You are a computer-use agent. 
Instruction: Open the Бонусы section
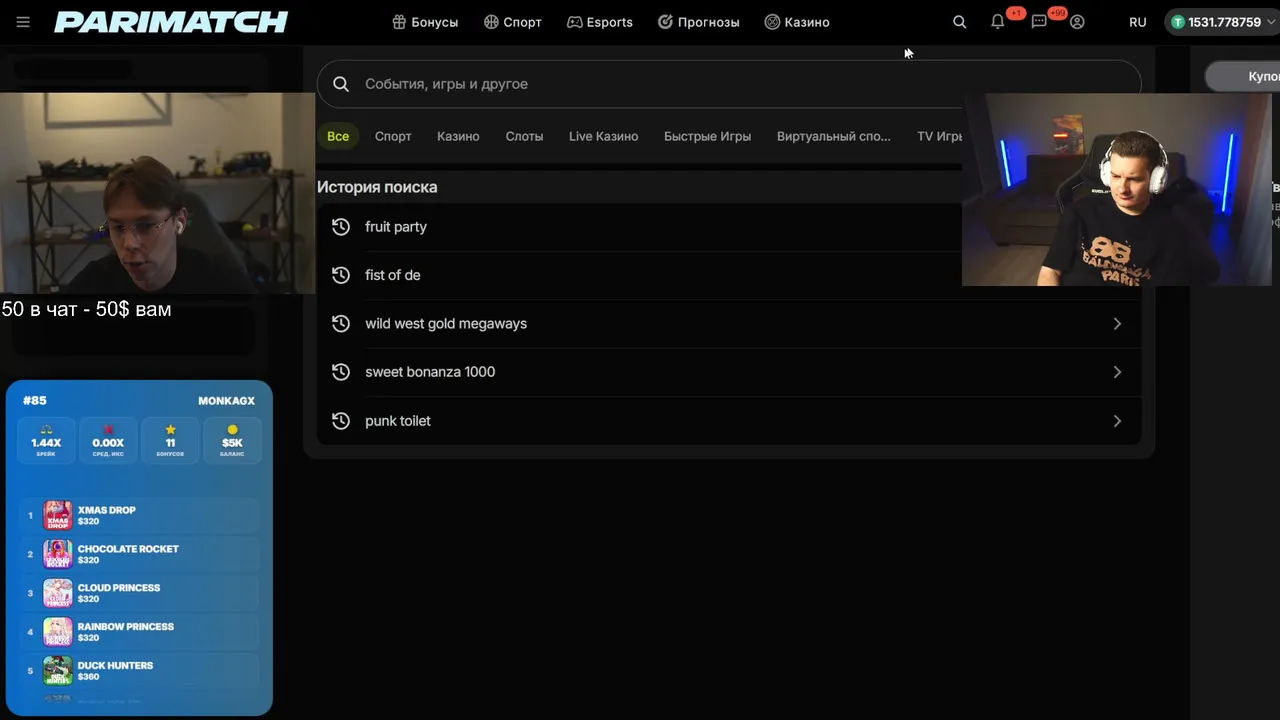coord(425,22)
